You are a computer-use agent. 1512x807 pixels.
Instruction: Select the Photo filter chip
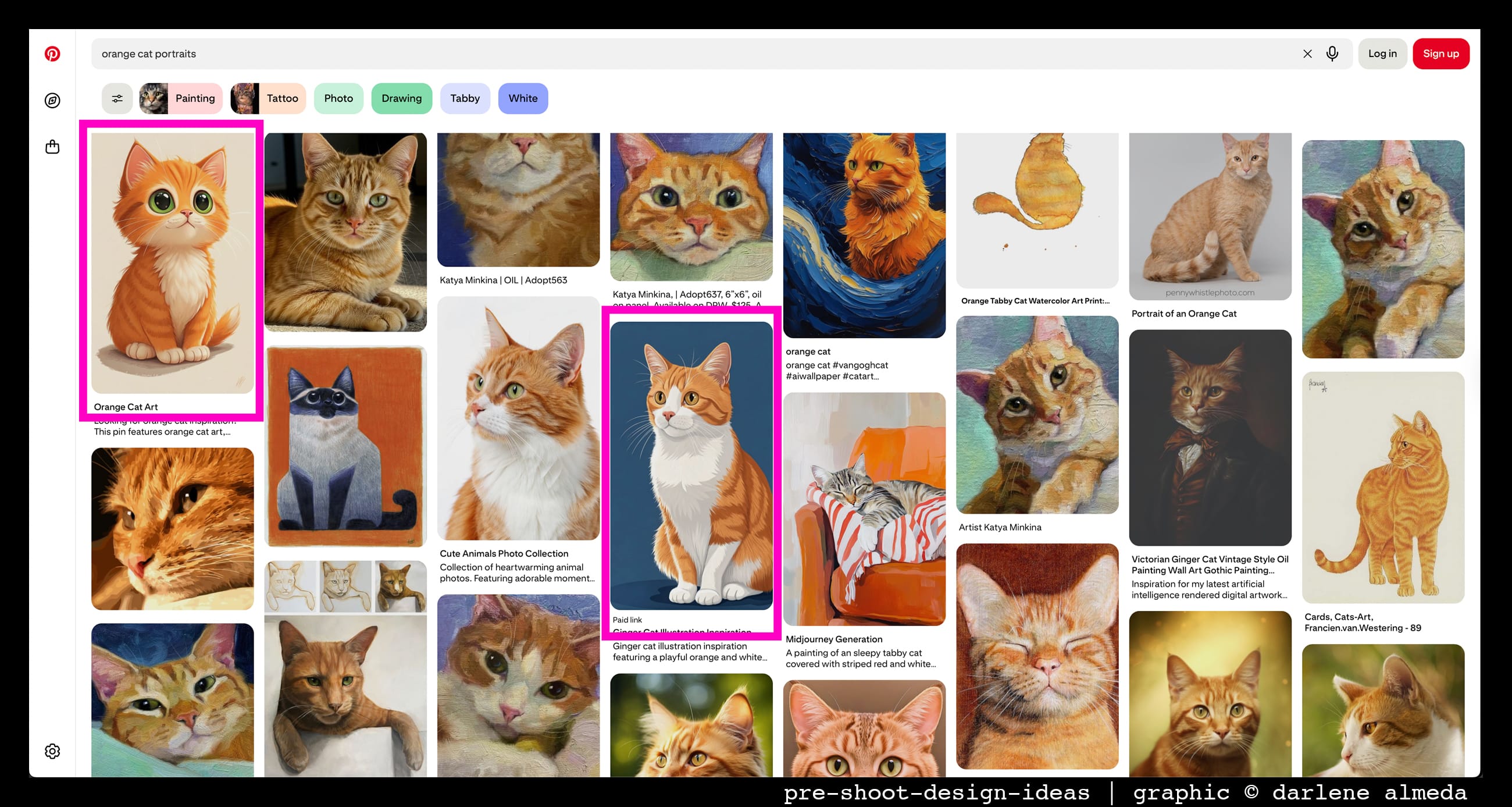point(338,98)
